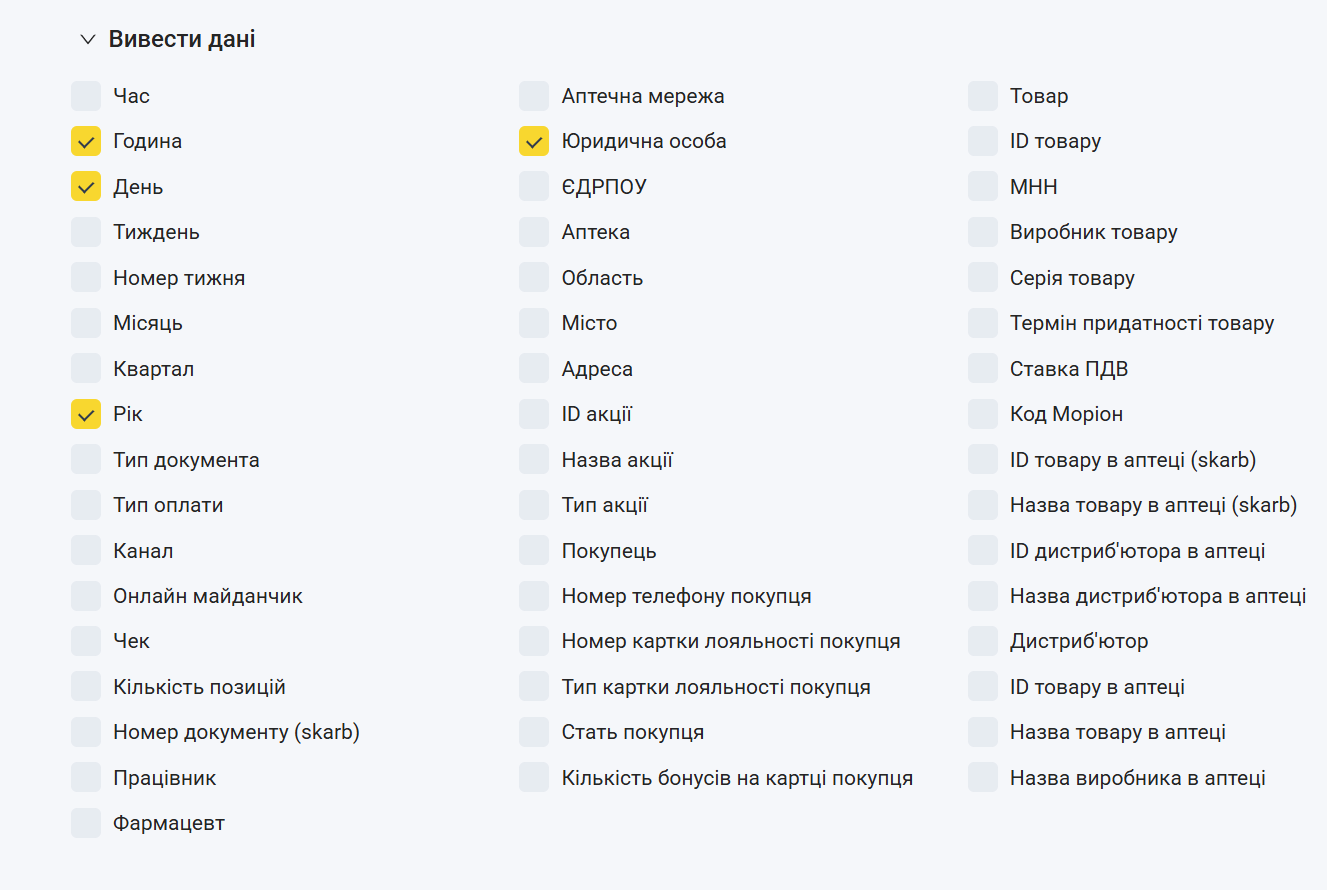The image size is (1327, 890).
Task: Check the Код Моріон option
Action: pyautogui.click(x=983, y=414)
